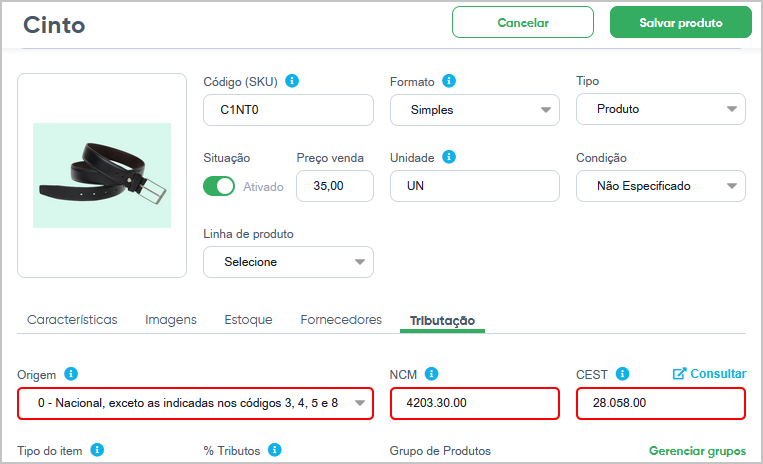
Task: Click the Preço venda input field
Action: pyautogui.click(x=335, y=186)
